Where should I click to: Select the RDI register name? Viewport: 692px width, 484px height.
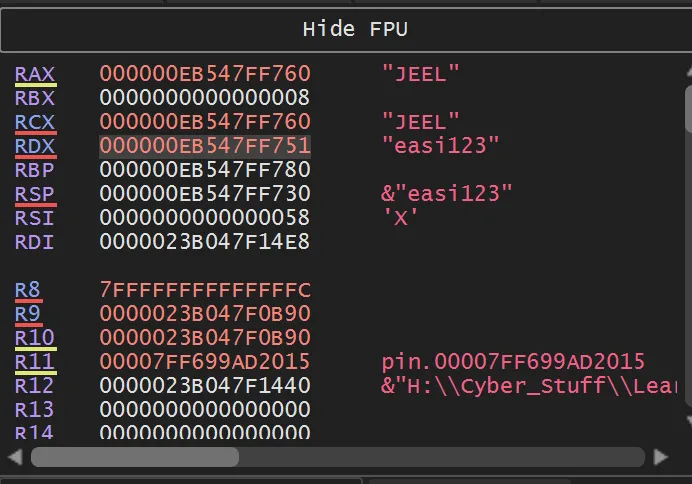35,242
